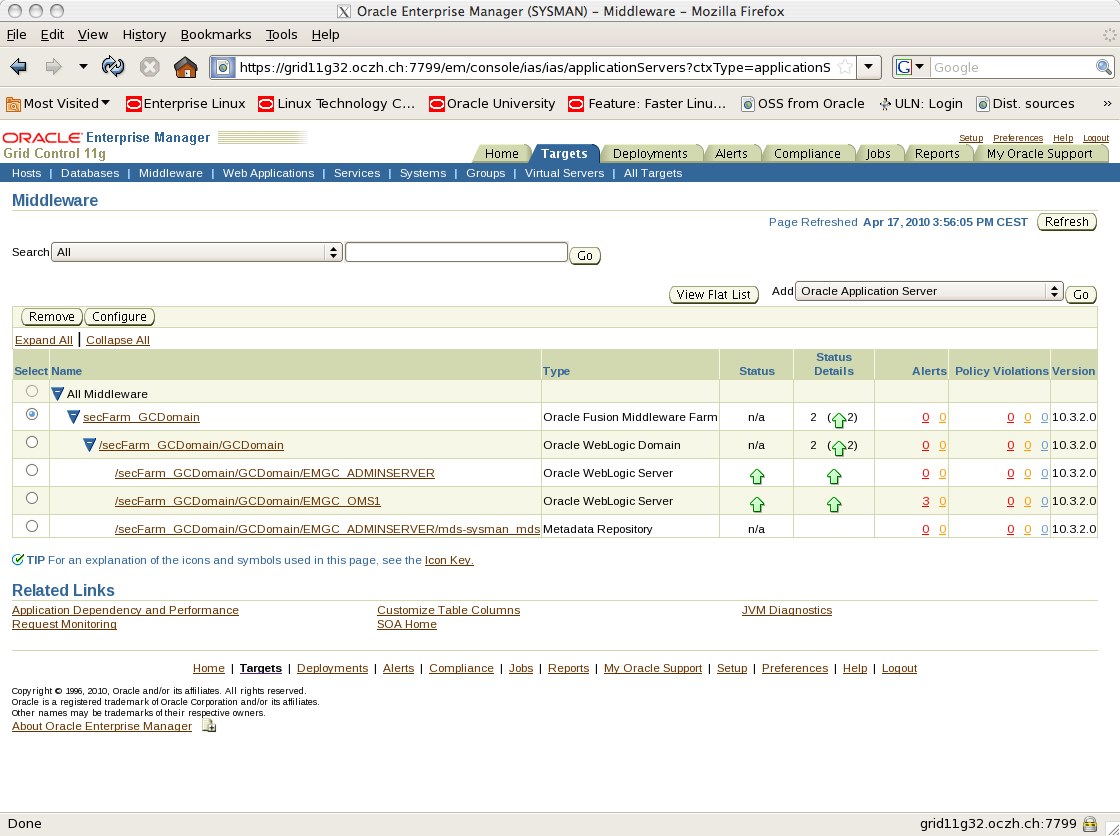The image size is (1120, 836).
Task: Click the Reload page icon
Action: click(x=112, y=67)
